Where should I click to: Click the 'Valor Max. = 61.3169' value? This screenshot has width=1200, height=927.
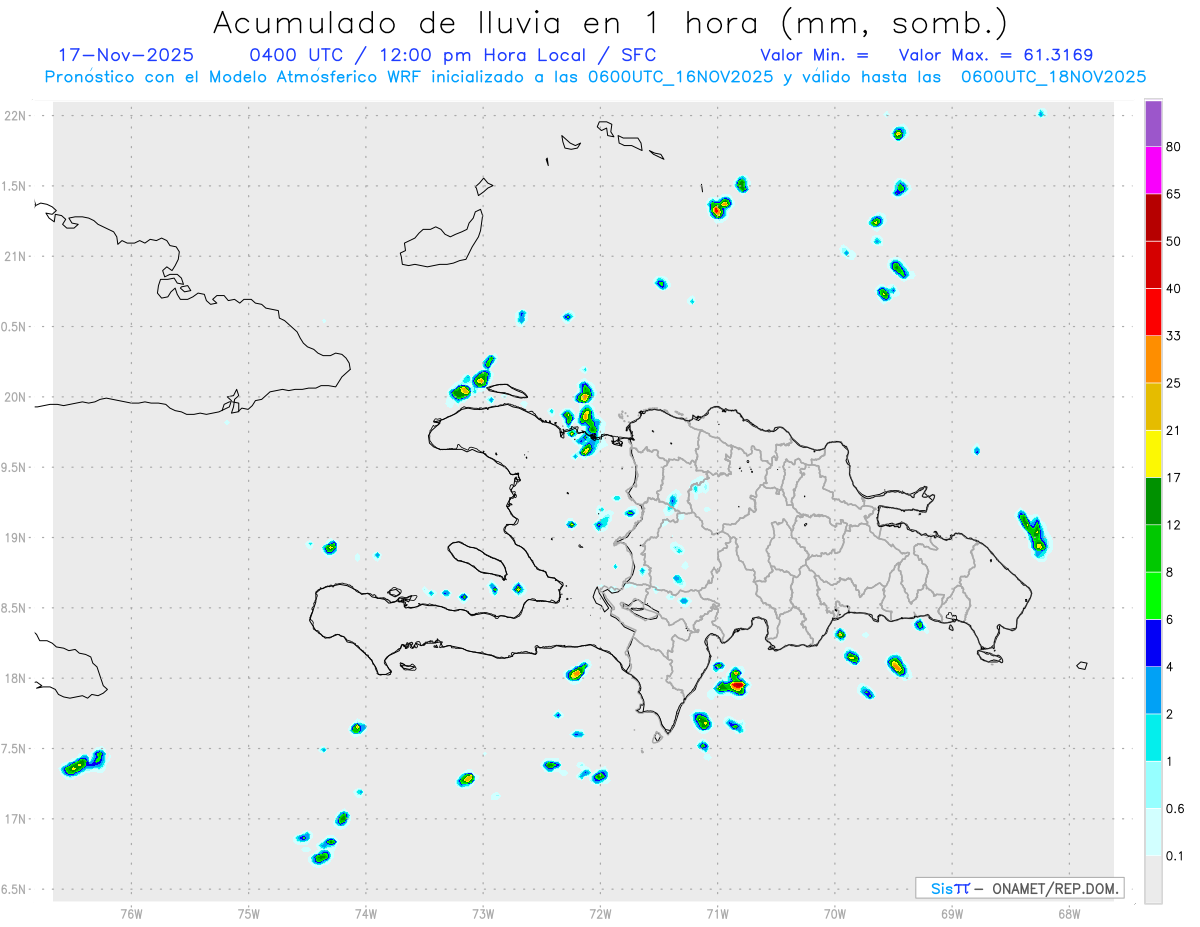coord(996,55)
